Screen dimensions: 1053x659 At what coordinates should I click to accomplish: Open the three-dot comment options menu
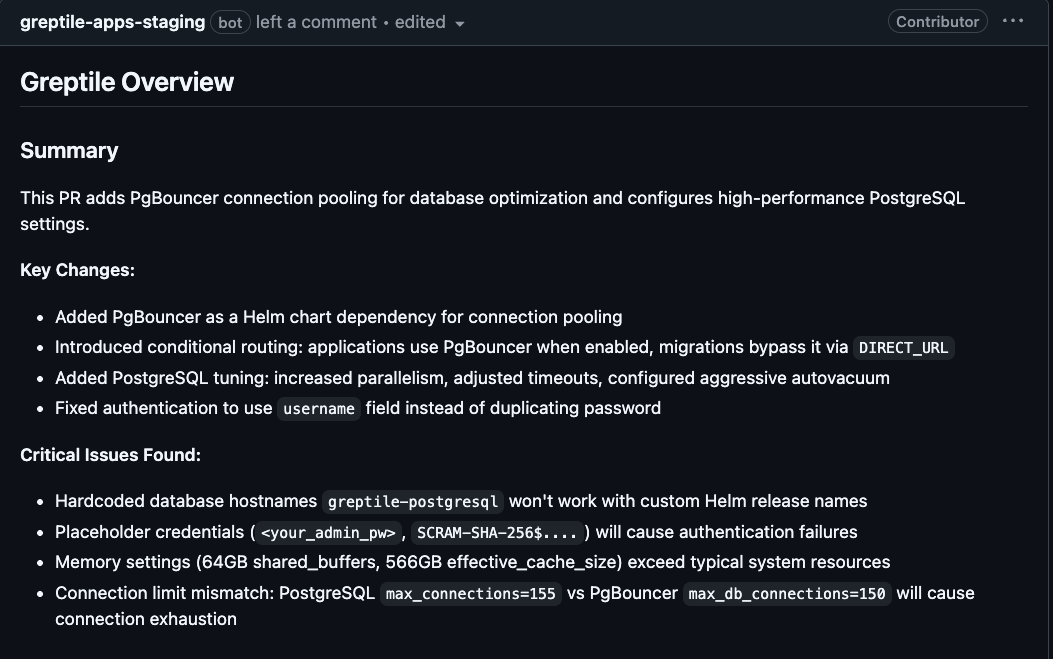point(1013,21)
